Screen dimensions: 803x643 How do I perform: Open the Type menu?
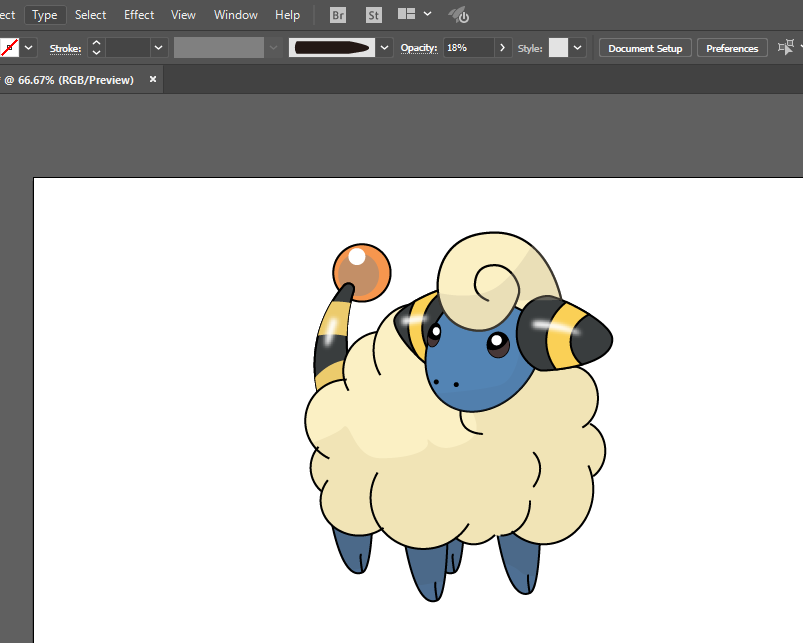point(45,15)
